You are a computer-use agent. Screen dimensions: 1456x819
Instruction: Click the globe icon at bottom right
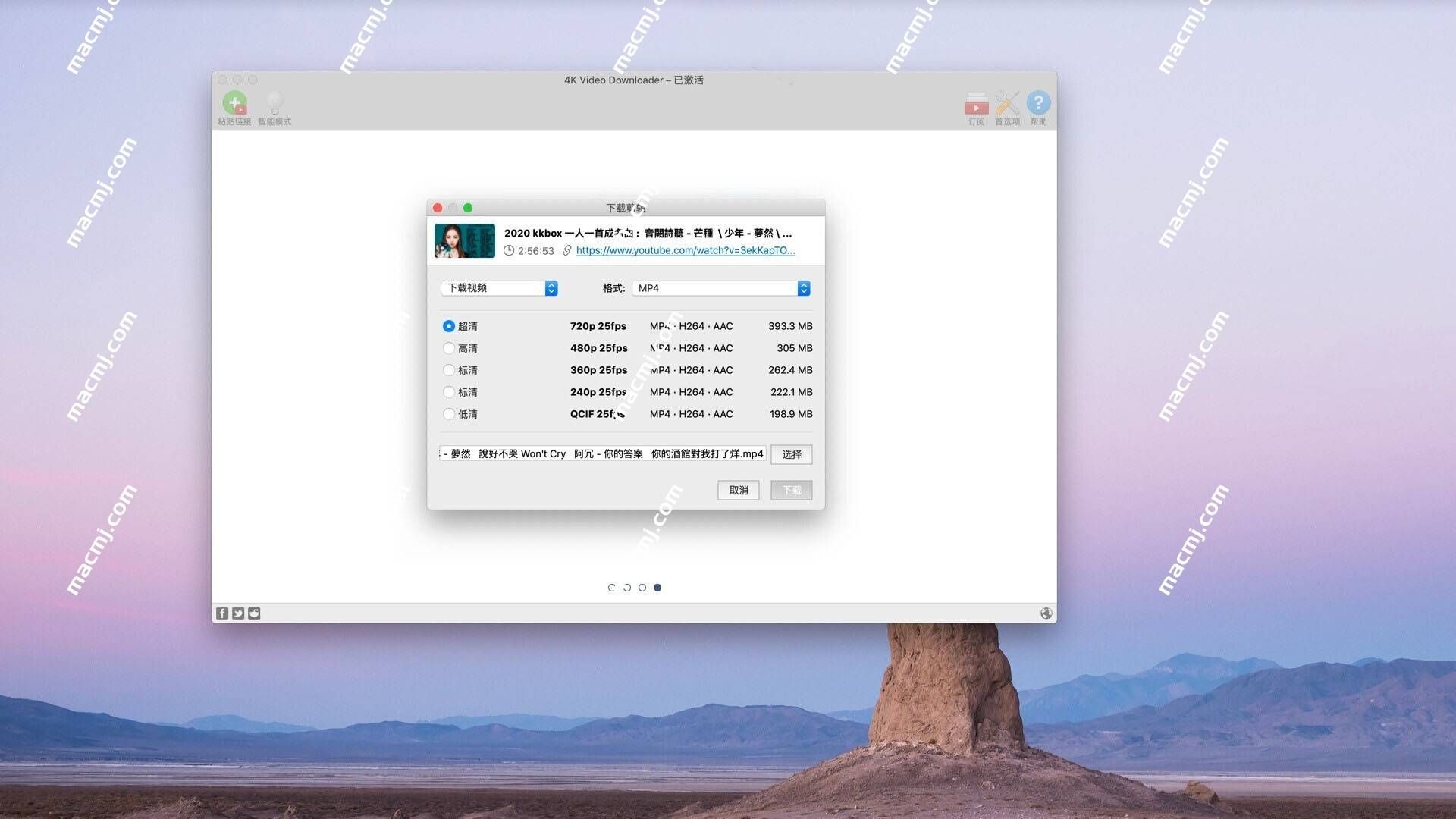[x=1046, y=613]
